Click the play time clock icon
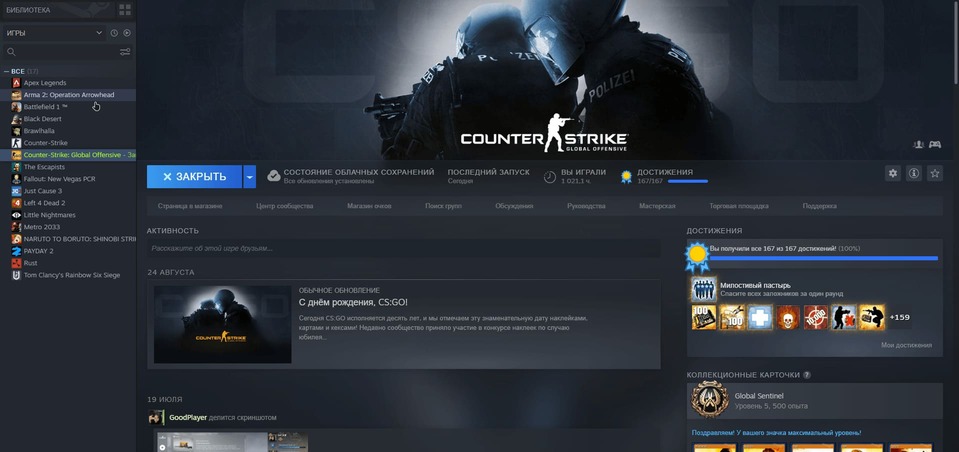 point(550,177)
